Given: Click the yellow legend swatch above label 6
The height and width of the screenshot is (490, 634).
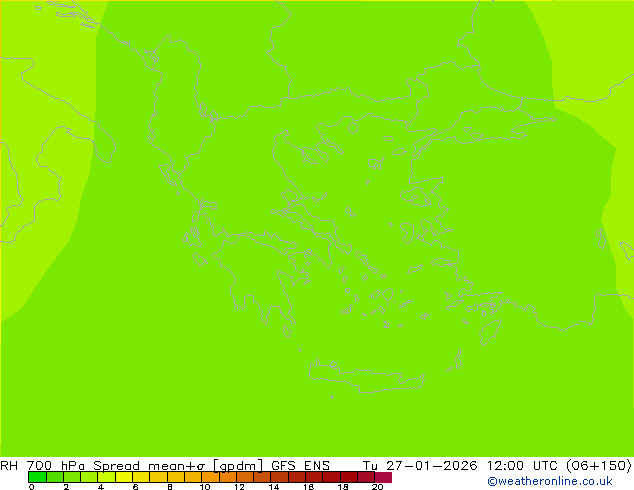Looking at the screenshot, I should pos(141,477).
